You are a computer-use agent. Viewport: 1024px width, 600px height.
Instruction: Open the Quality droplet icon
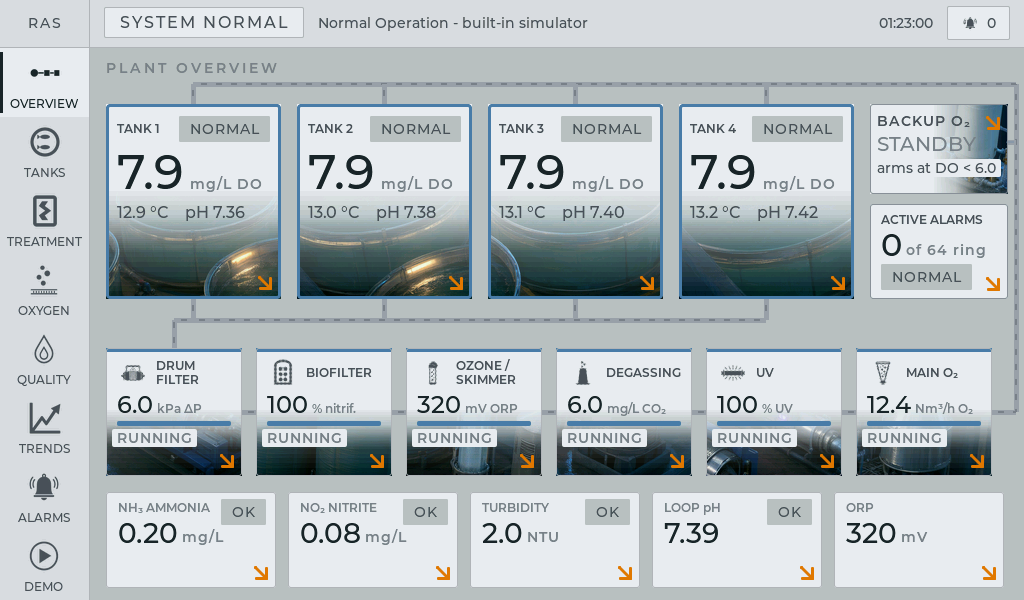point(44,349)
